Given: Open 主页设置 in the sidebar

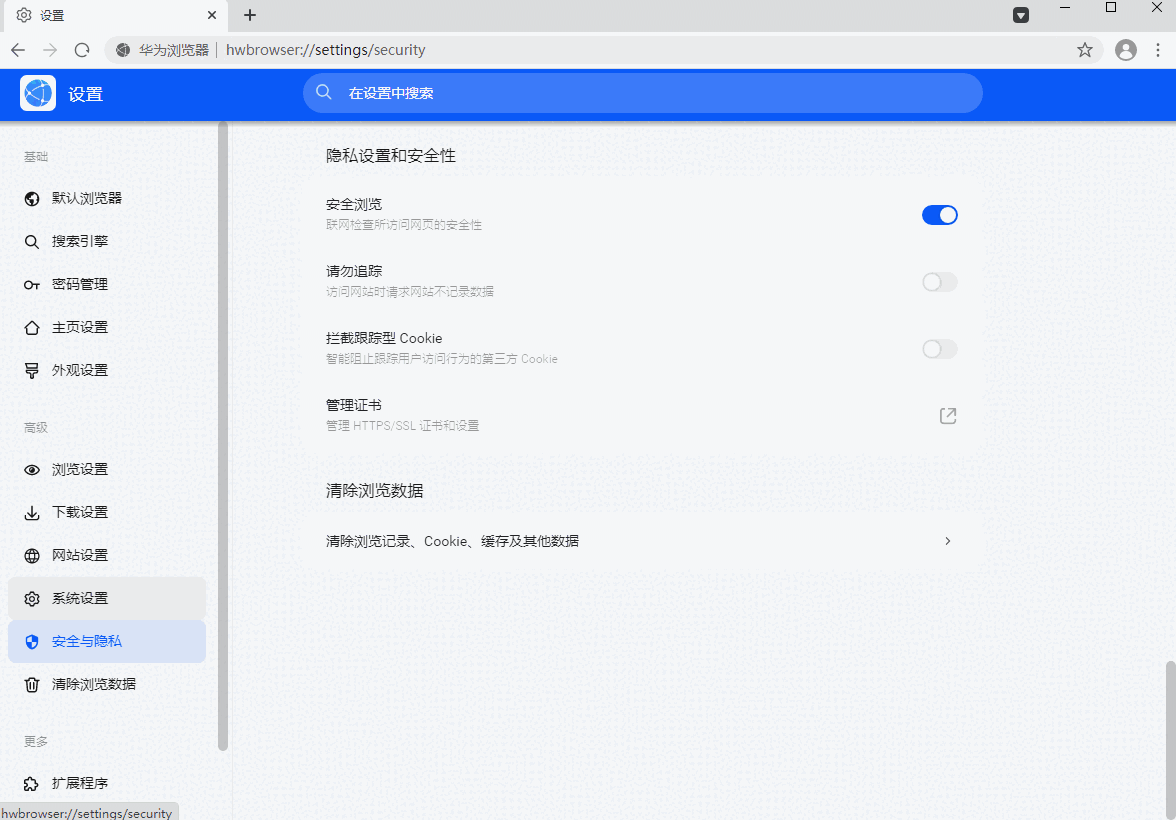Looking at the screenshot, I should (80, 327).
